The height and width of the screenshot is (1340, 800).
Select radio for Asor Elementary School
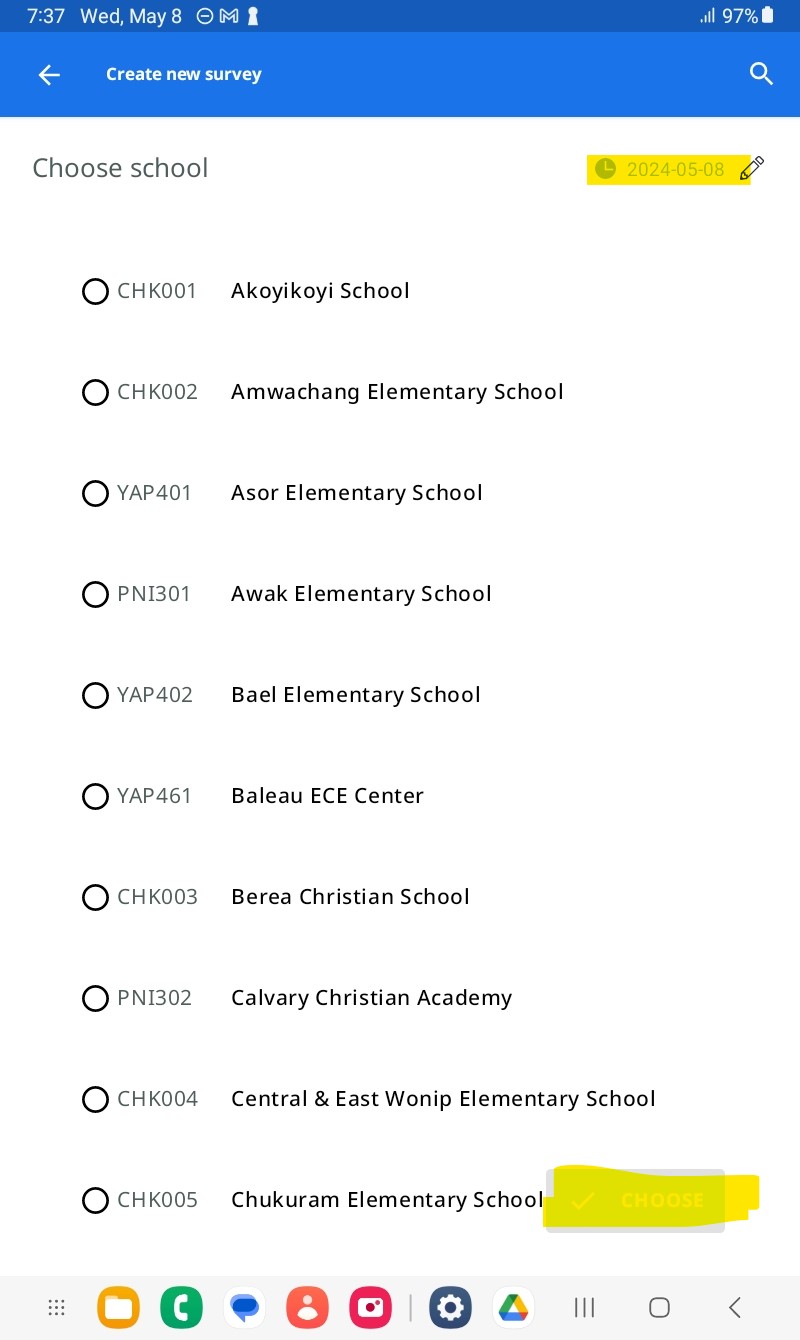coord(95,494)
